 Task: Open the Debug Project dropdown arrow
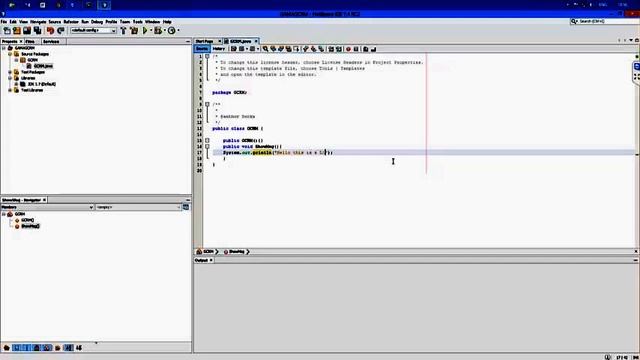pyautogui.click(x=164, y=31)
